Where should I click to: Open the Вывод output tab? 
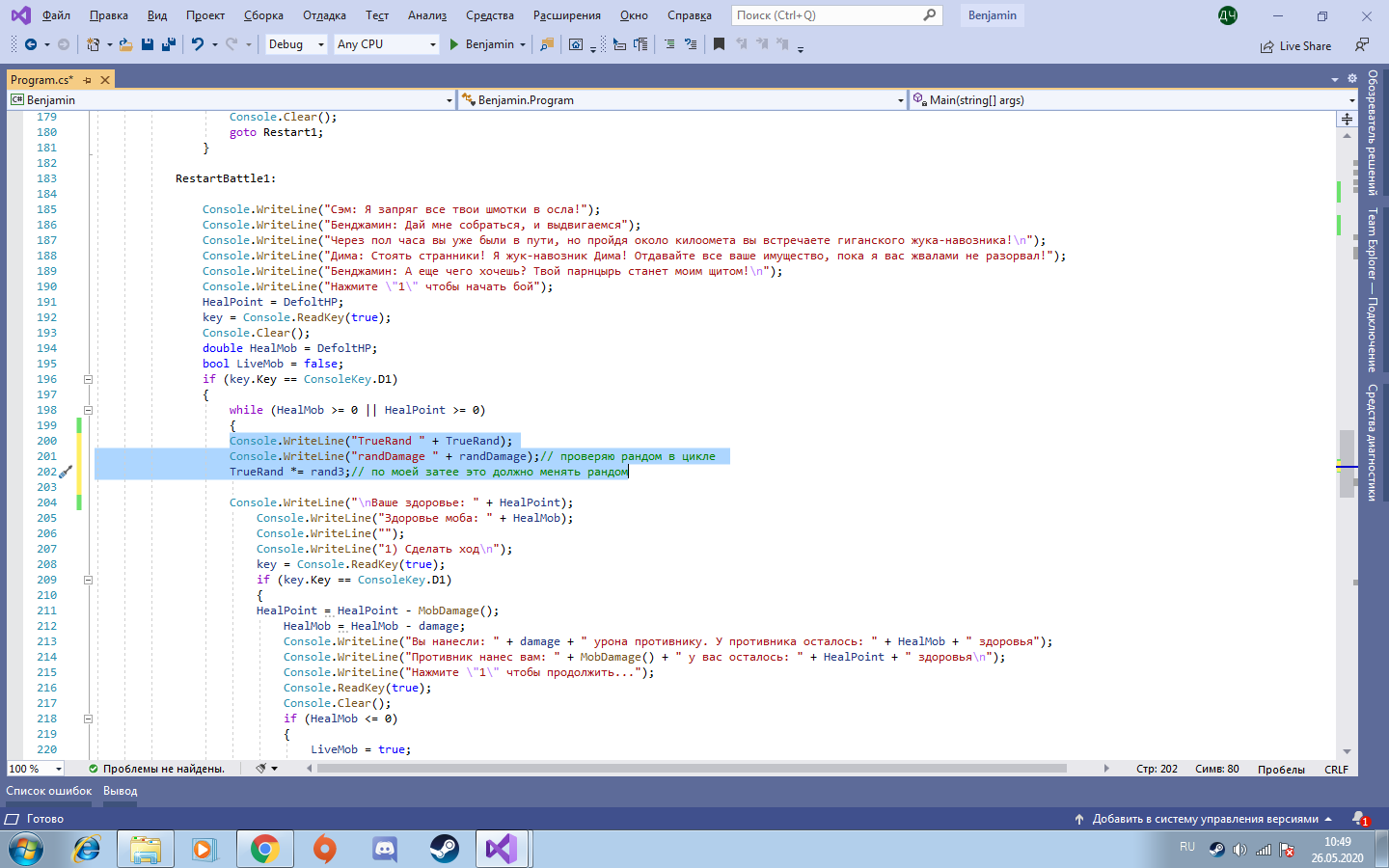(121, 791)
